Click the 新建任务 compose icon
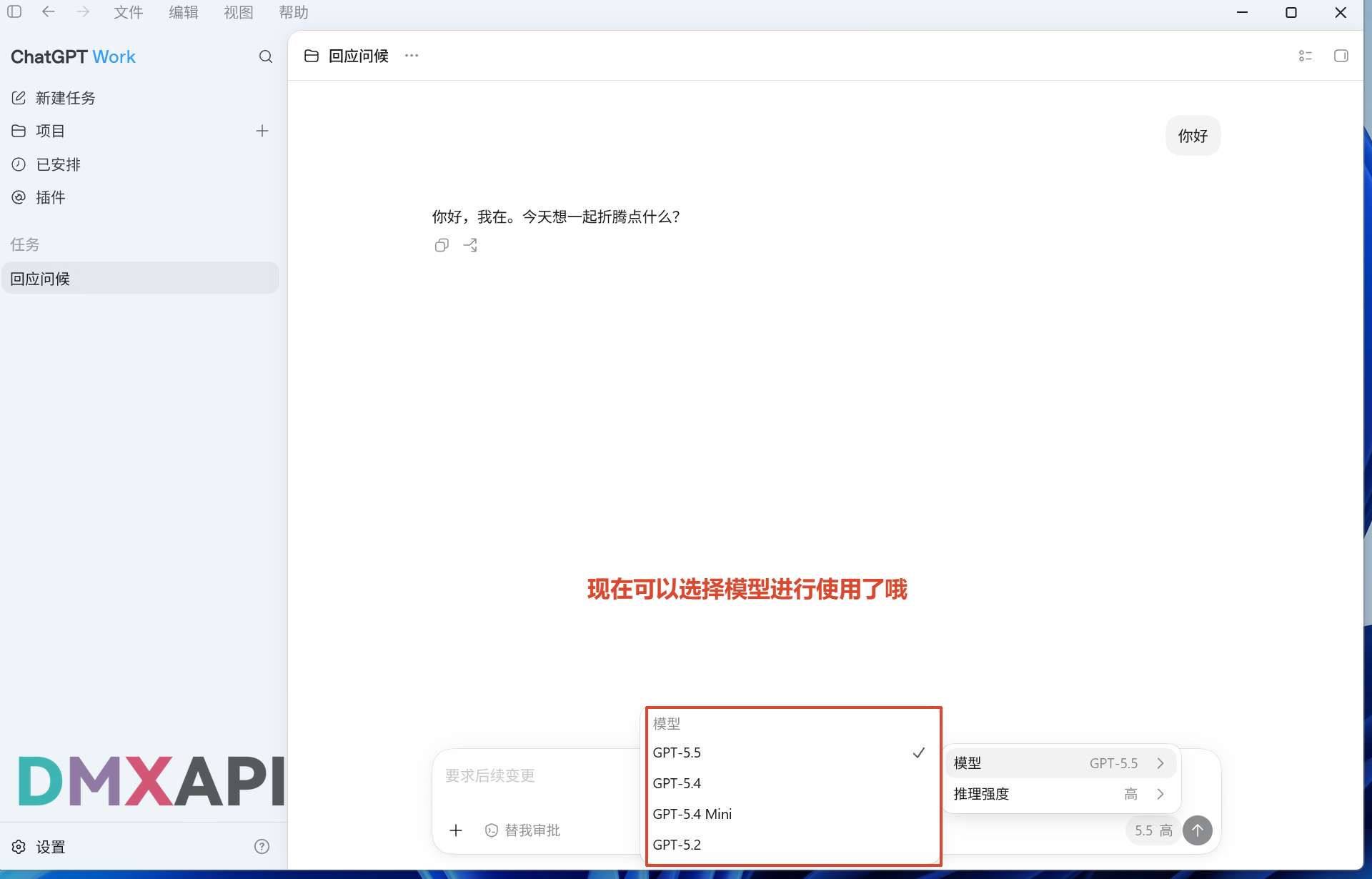 19,98
